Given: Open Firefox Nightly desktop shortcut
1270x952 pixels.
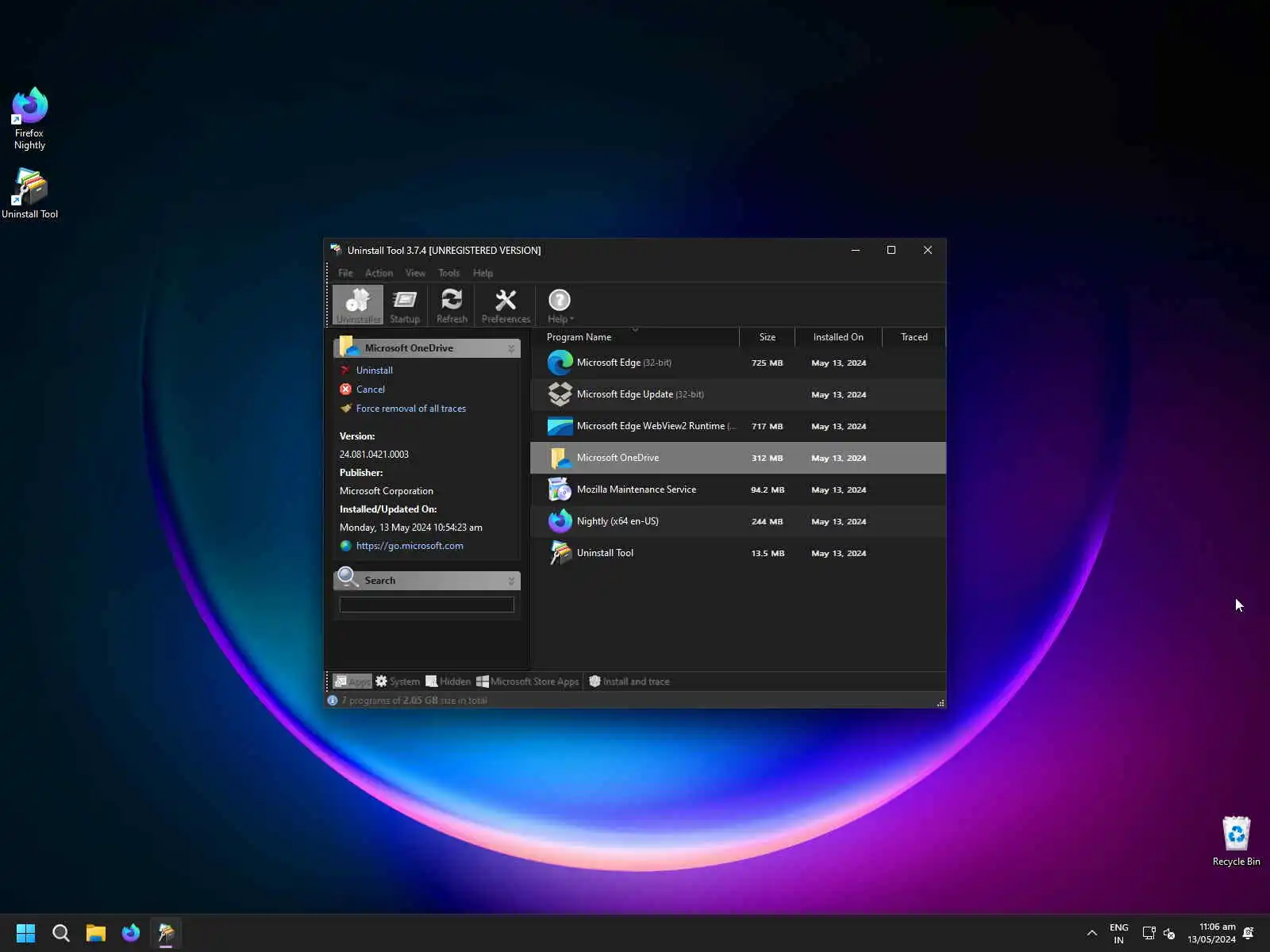Looking at the screenshot, I should 29,119.
